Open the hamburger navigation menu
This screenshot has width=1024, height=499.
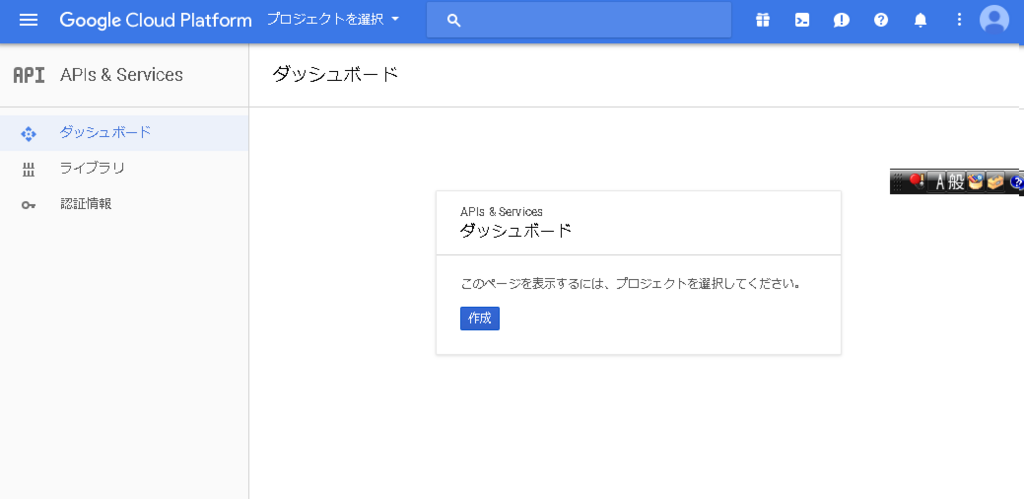click(29, 20)
